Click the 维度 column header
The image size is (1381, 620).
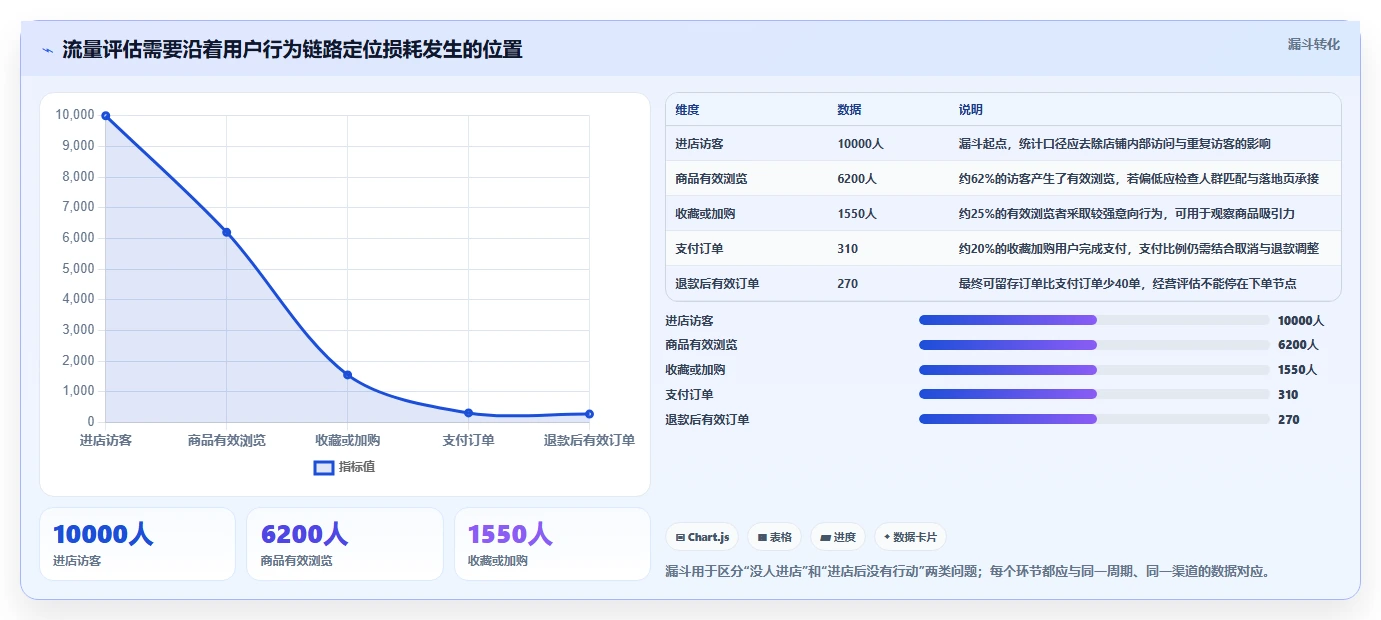click(688, 110)
